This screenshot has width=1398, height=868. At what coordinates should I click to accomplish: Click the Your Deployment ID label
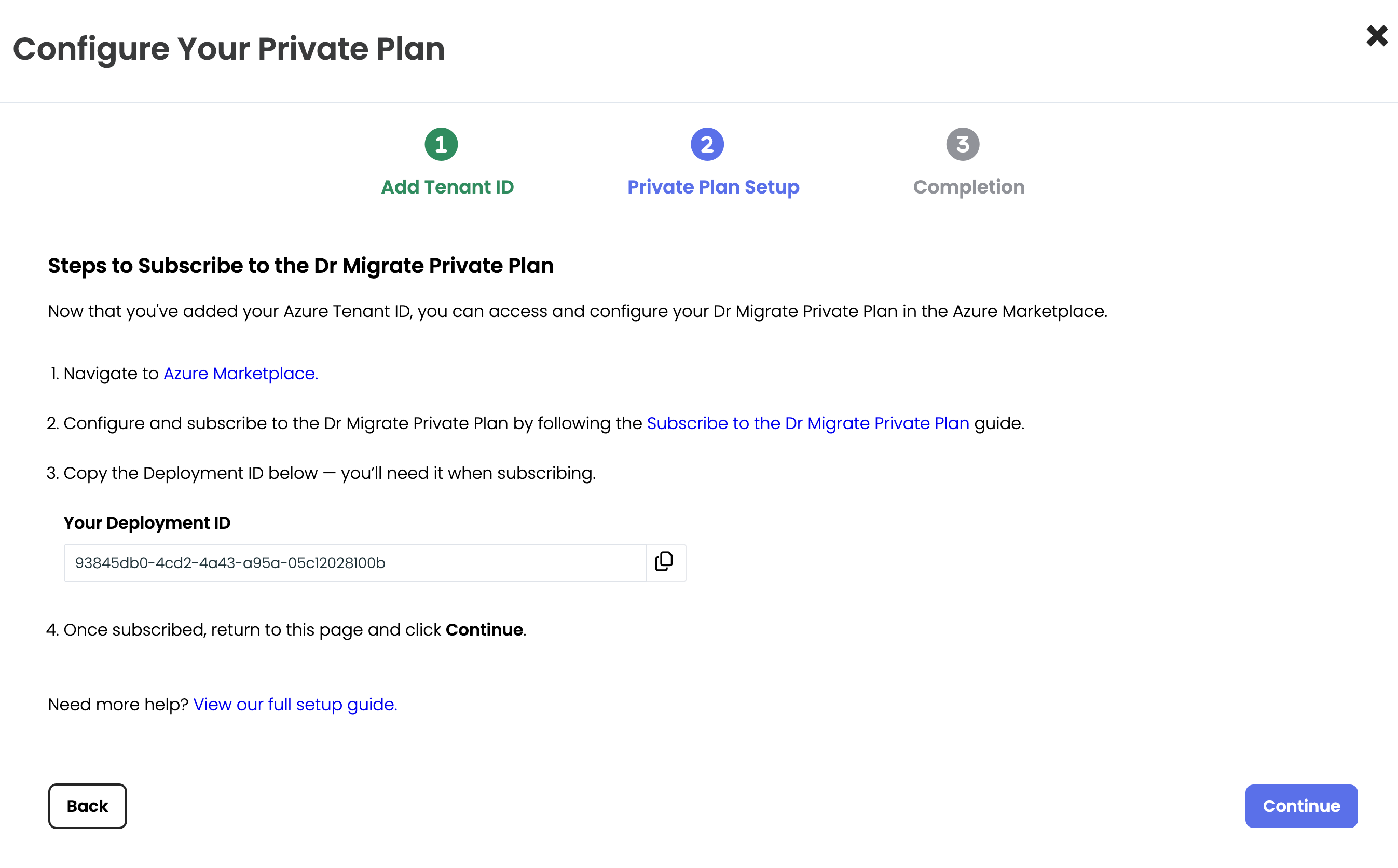click(147, 523)
